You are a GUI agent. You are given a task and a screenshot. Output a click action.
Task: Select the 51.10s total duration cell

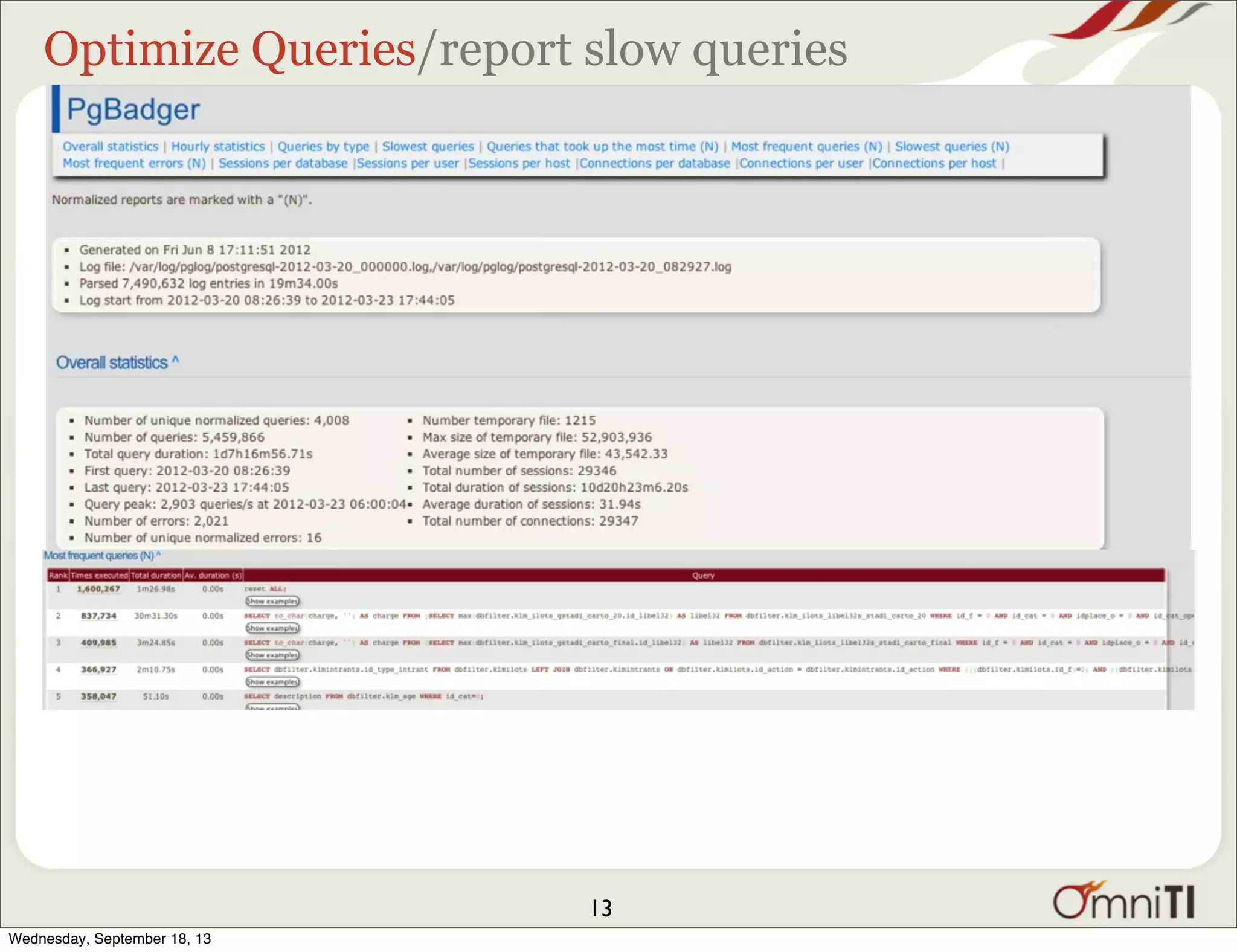point(156,696)
